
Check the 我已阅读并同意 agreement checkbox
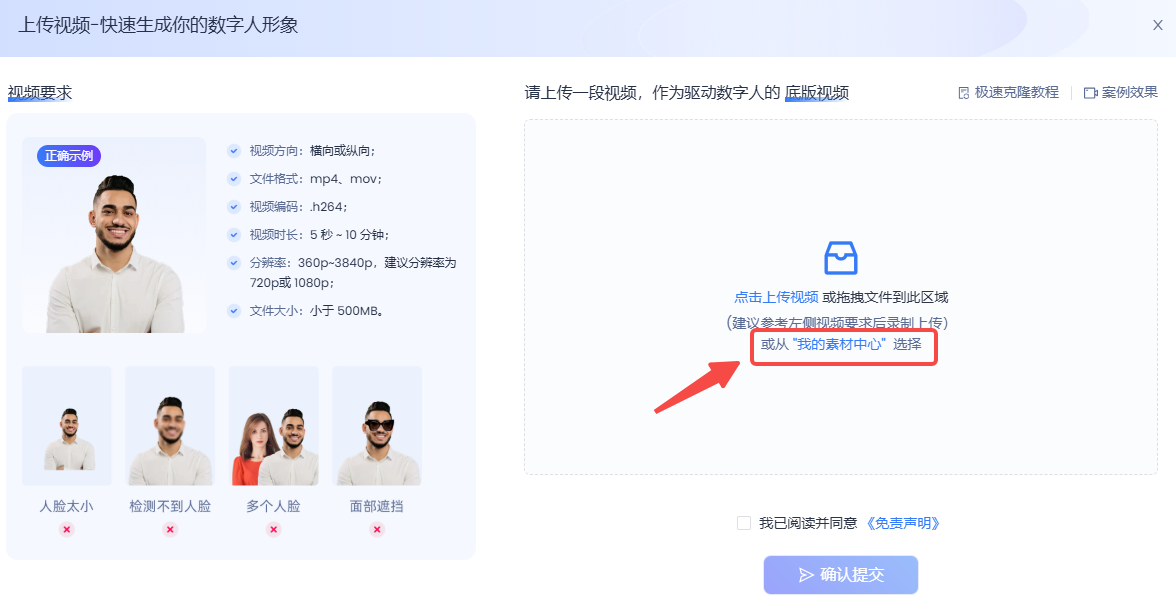point(743,523)
